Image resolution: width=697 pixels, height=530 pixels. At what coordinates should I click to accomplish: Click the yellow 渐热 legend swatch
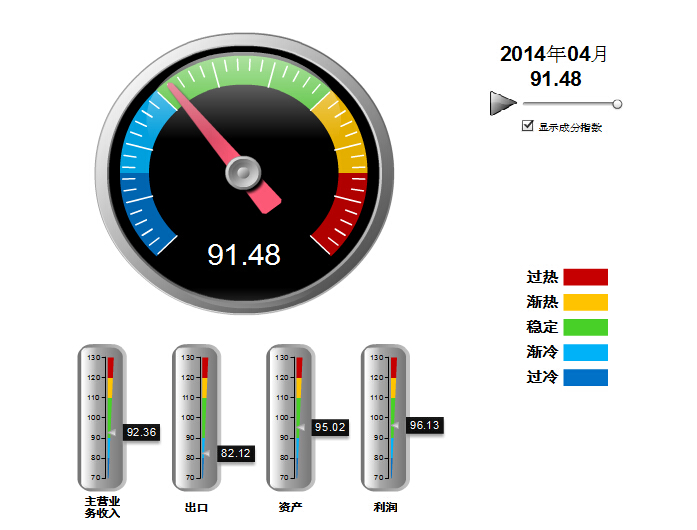(x=585, y=302)
